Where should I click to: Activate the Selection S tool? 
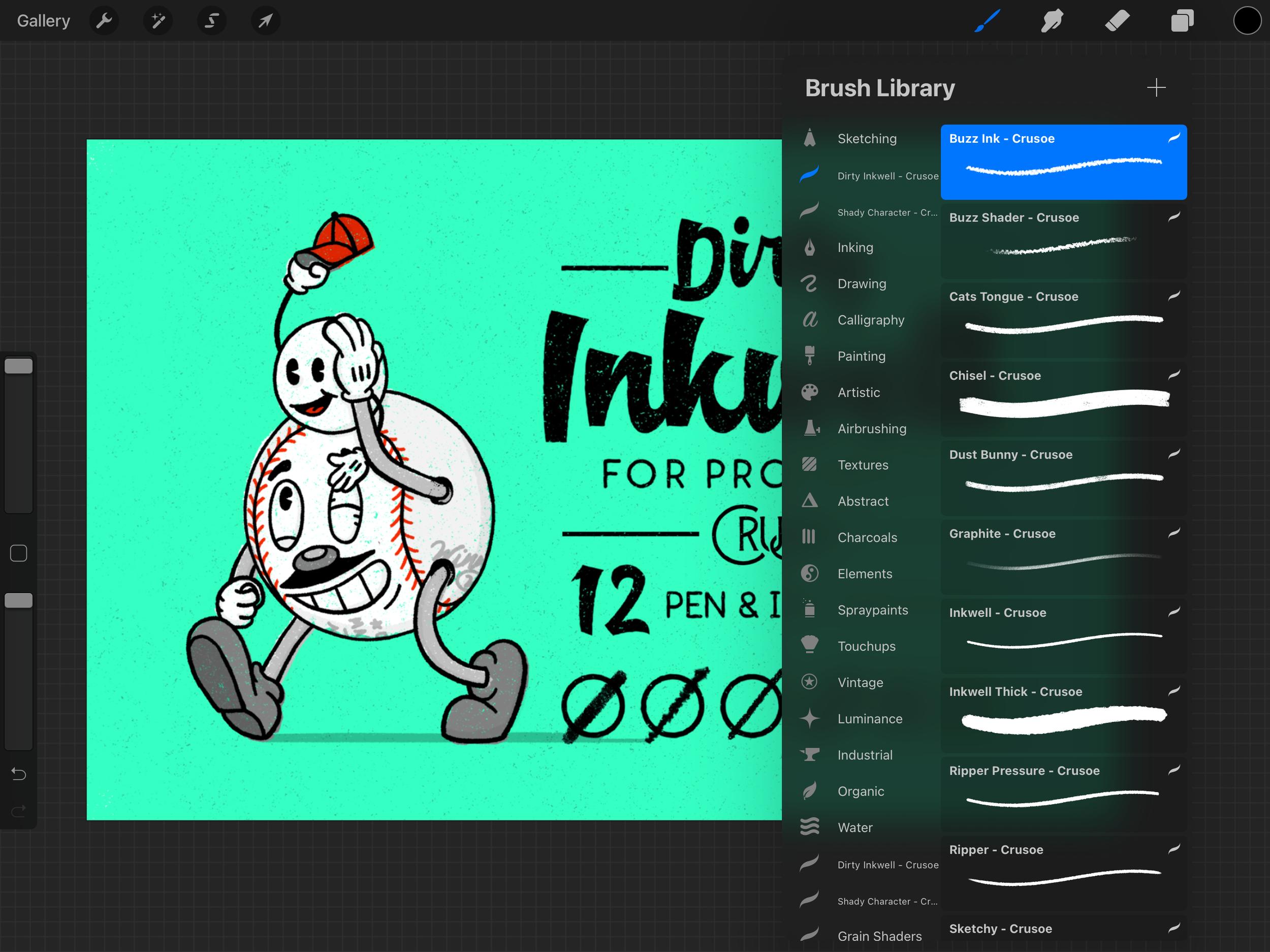click(212, 21)
